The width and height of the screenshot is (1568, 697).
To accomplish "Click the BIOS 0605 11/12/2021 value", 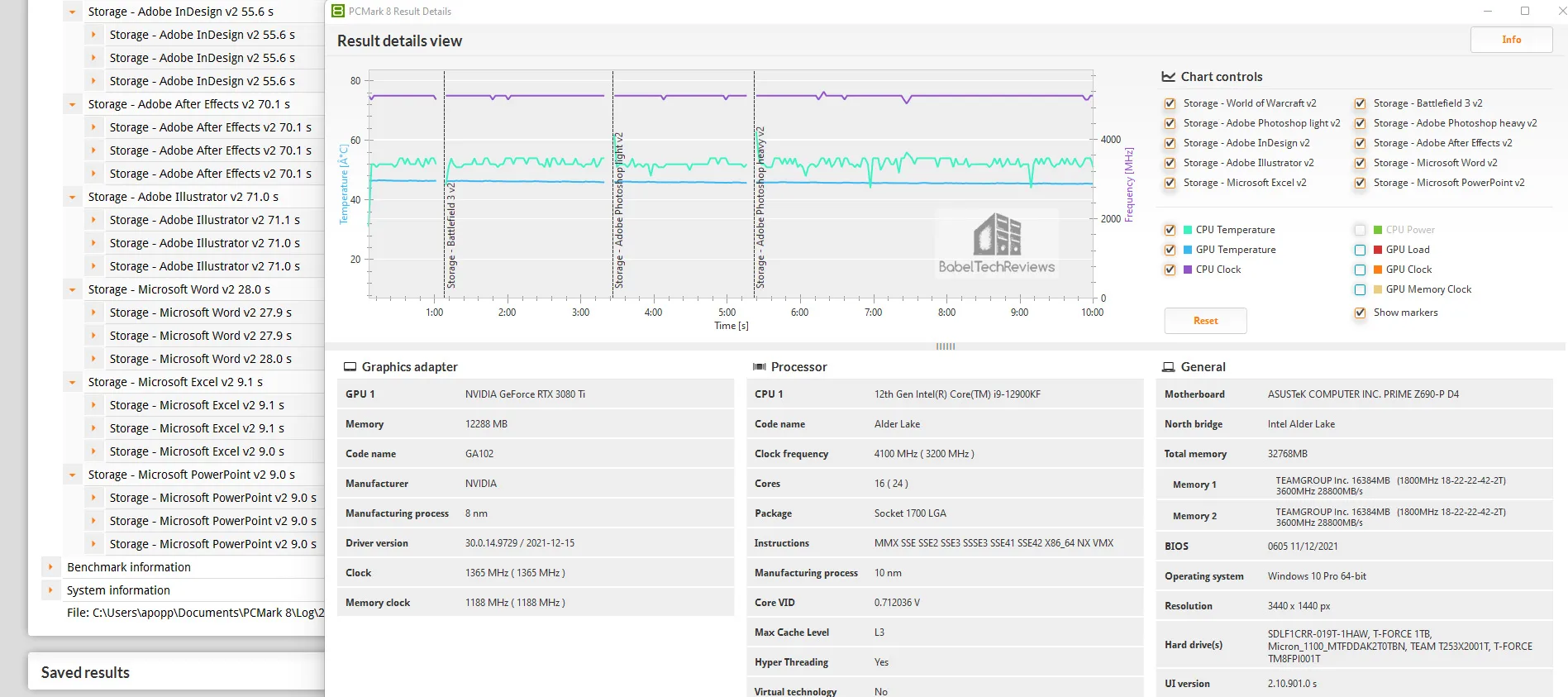I will click(1303, 547).
